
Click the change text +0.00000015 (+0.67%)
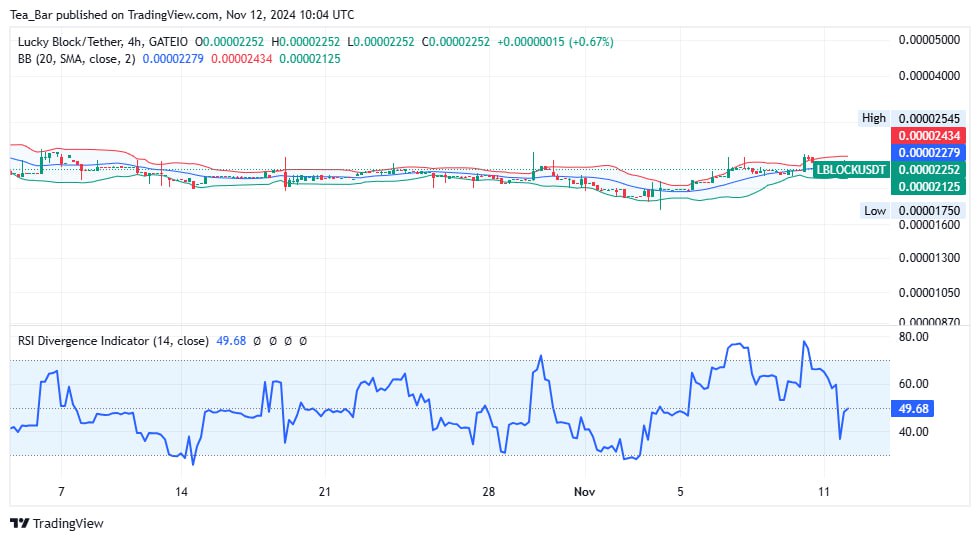[556, 42]
